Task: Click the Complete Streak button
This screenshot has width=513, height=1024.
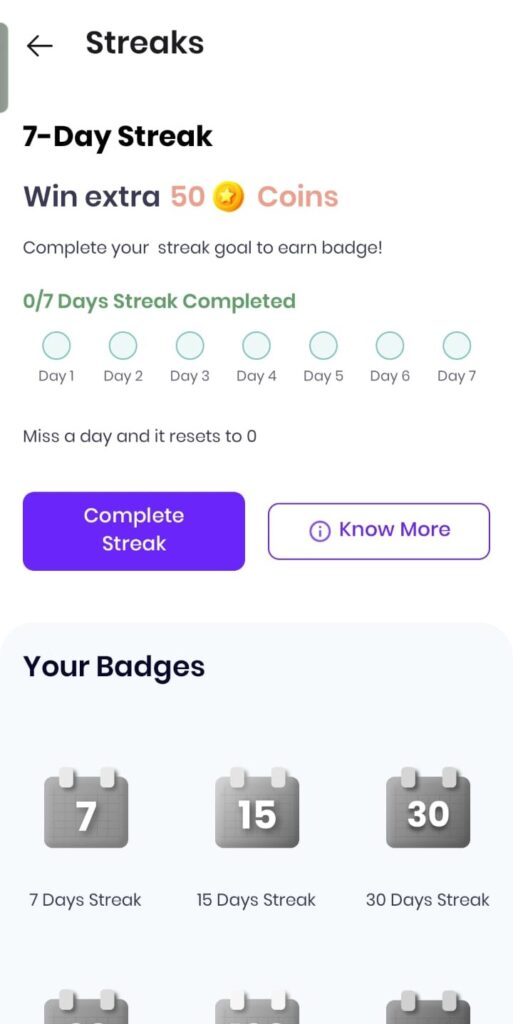Action: [x=134, y=531]
